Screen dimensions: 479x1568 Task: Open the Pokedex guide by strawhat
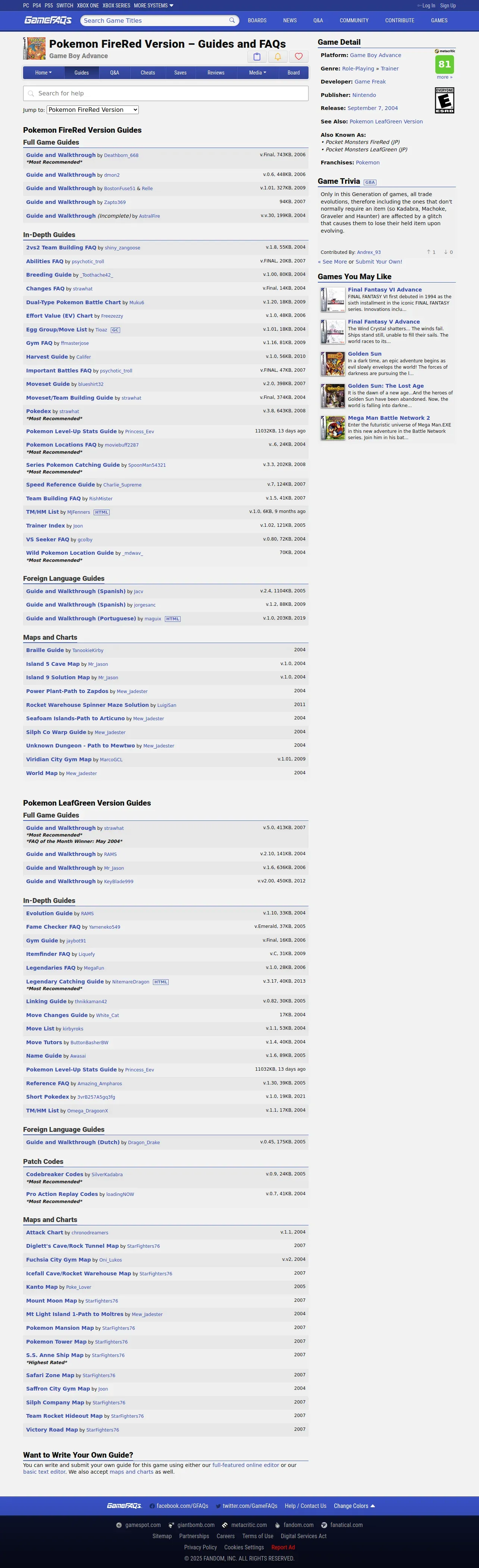click(38, 412)
